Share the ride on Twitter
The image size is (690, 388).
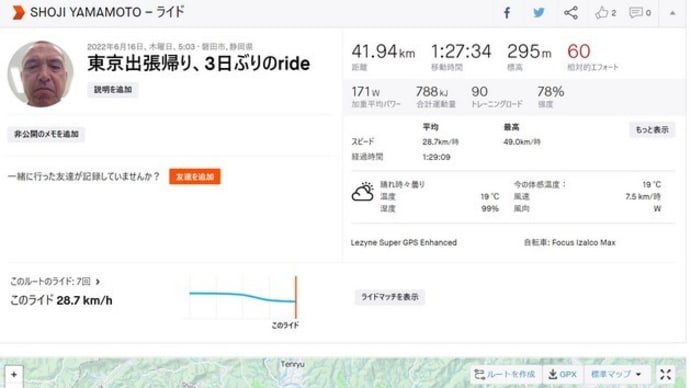point(539,13)
